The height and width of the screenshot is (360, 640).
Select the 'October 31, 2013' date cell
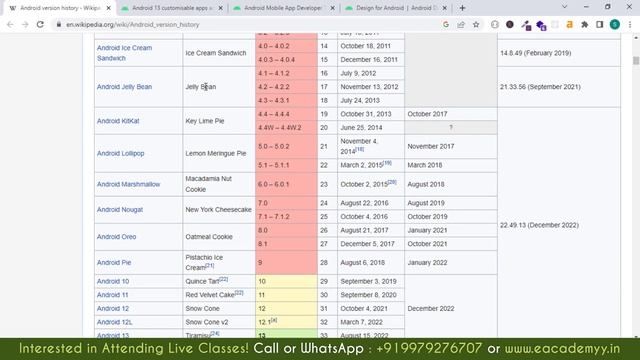[x=371, y=114]
